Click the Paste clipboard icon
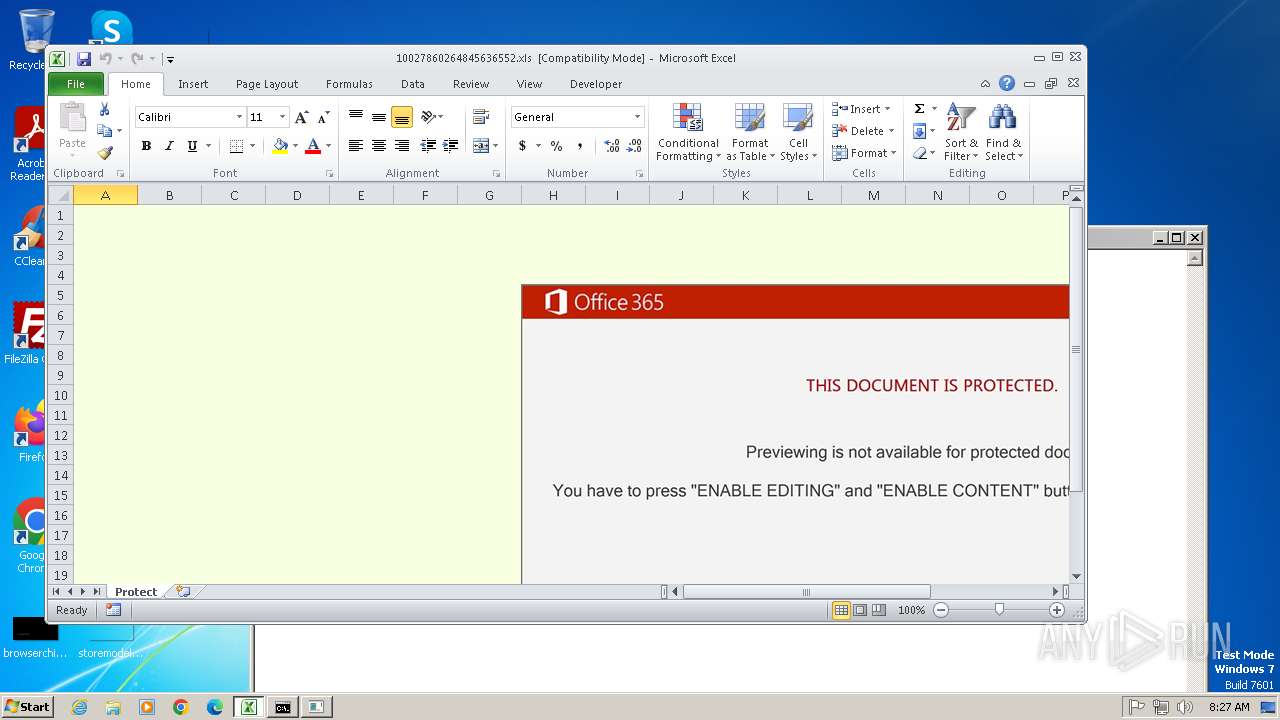 (72, 118)
